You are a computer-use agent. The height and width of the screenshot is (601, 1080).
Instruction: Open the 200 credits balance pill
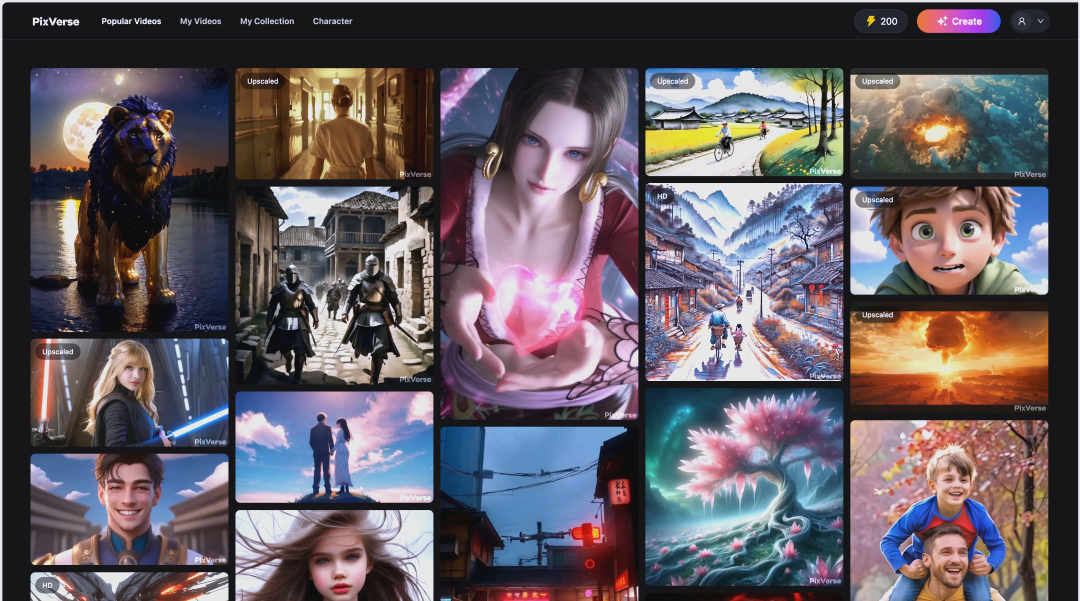pos(881,21)
